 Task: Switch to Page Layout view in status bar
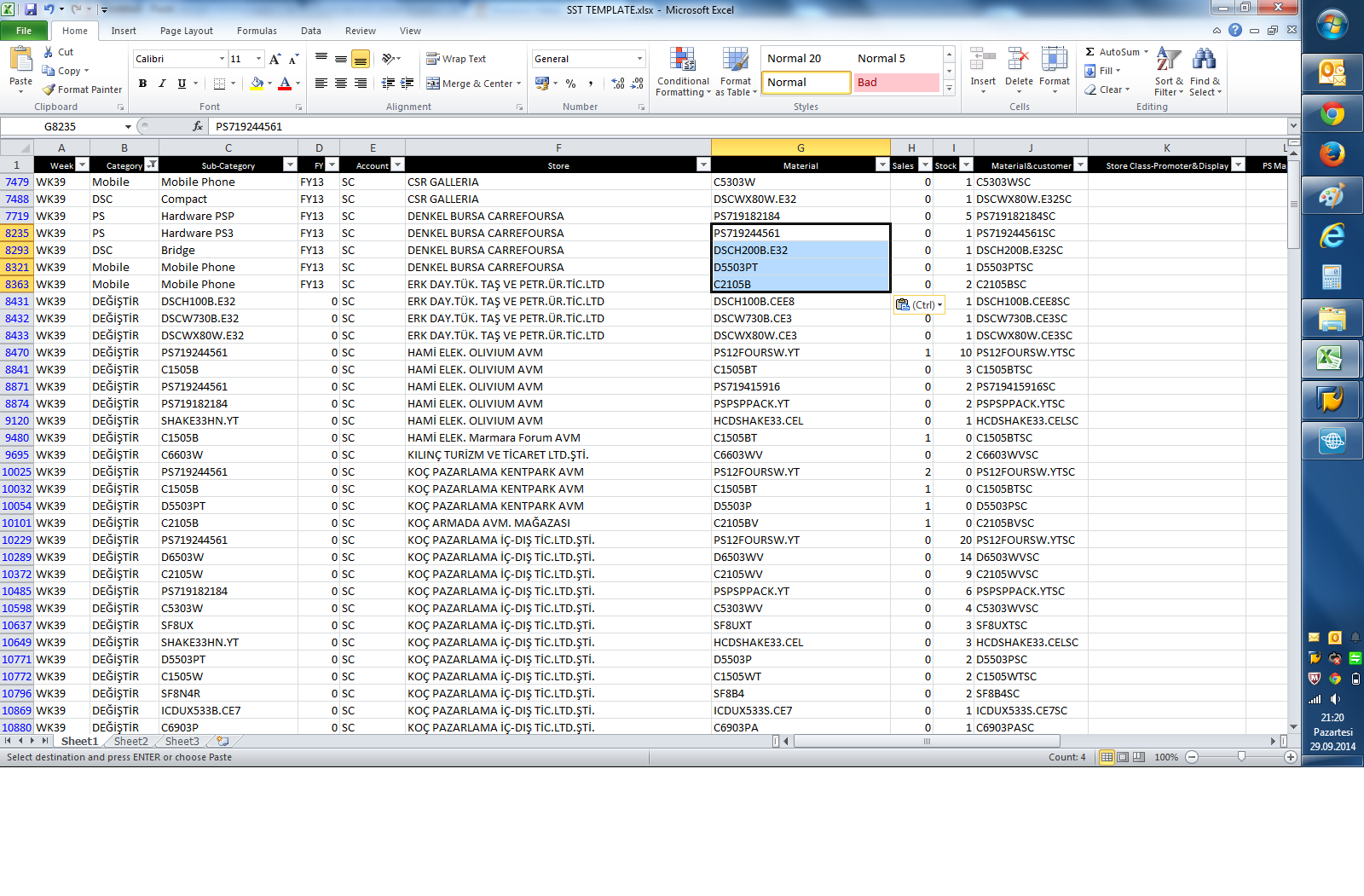point(1123,757)
